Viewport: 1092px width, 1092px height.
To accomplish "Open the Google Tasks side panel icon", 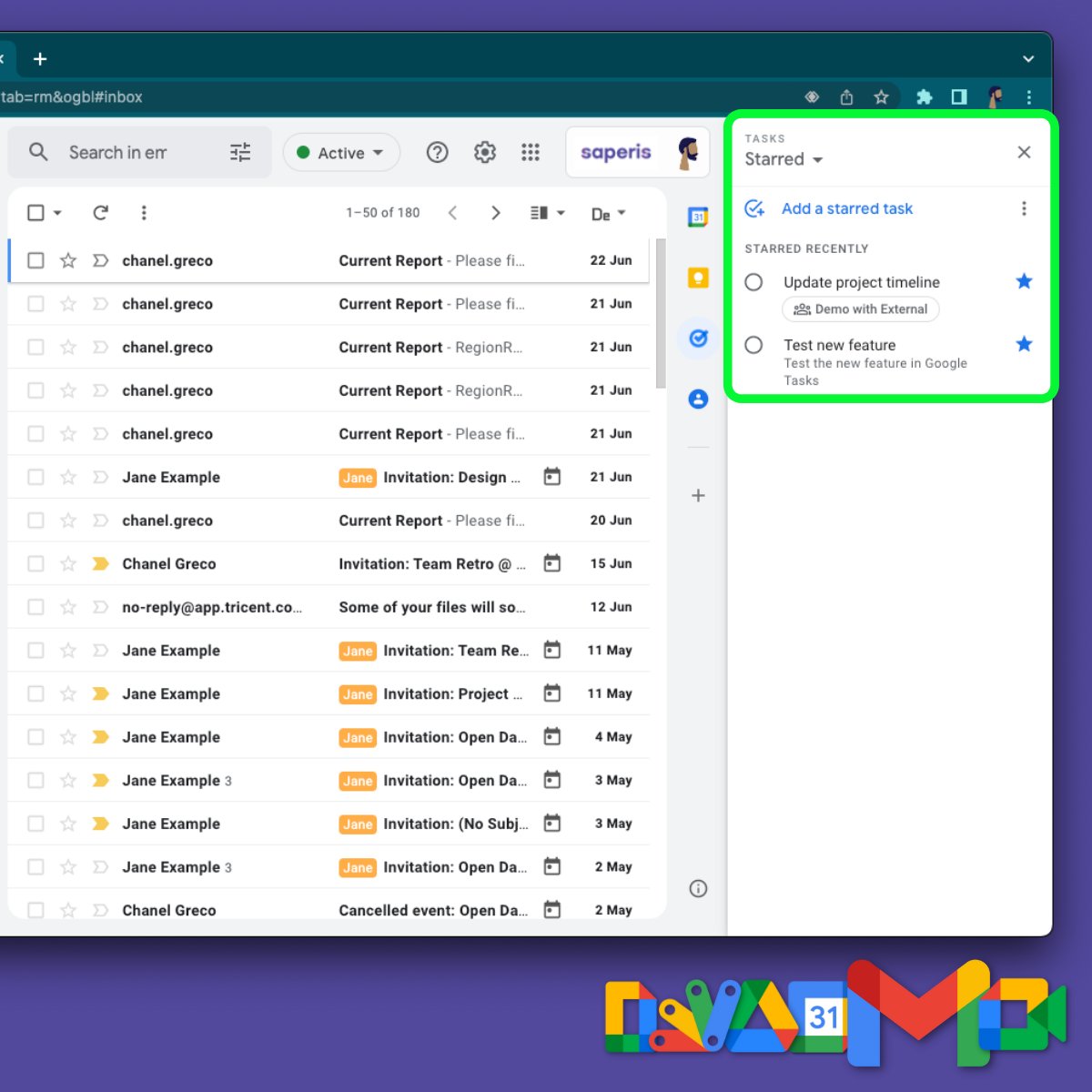I will [698, 339].
